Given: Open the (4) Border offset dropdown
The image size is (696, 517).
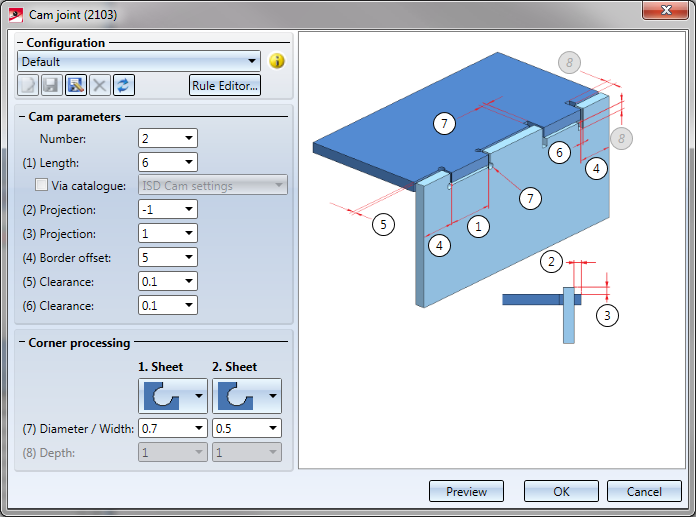Looking at the screenshot, I should tap(168, 257).
